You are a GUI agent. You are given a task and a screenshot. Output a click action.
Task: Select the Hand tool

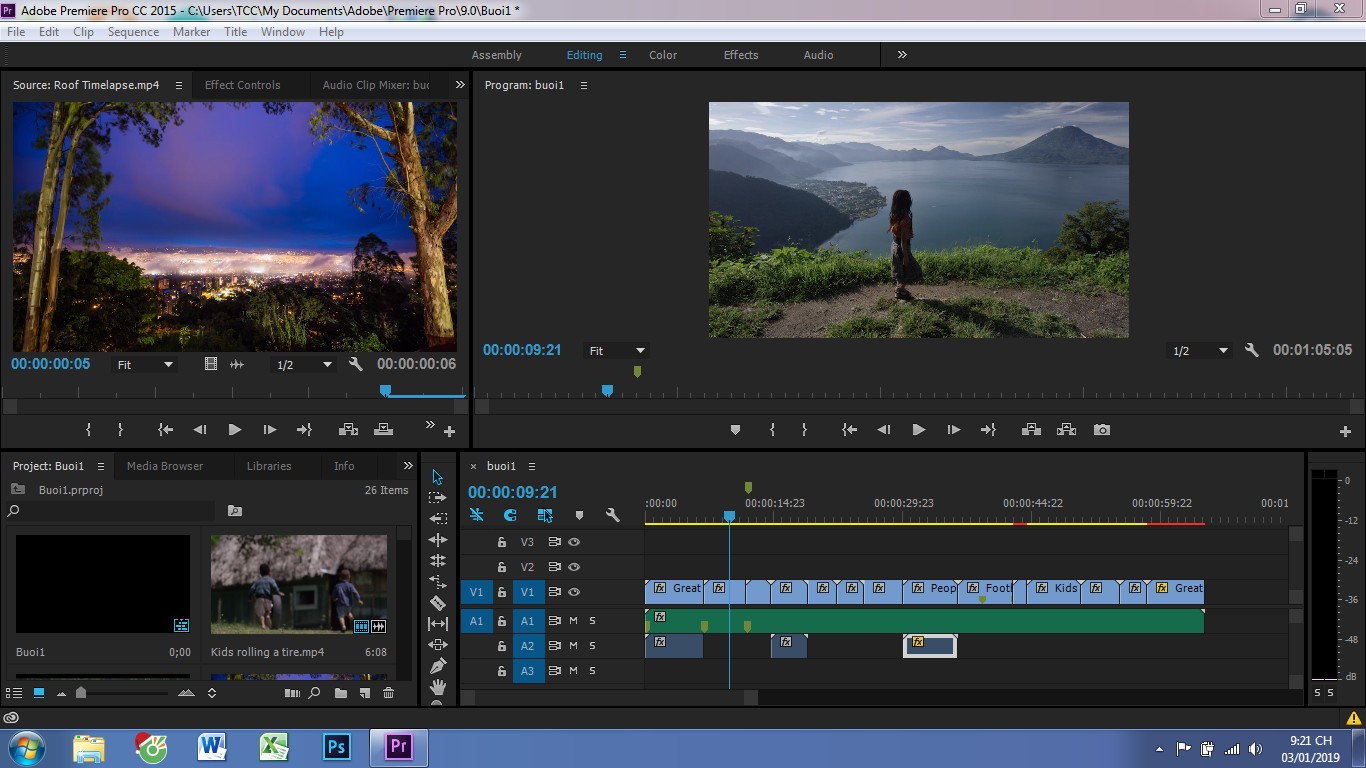(x=437, y=687)
